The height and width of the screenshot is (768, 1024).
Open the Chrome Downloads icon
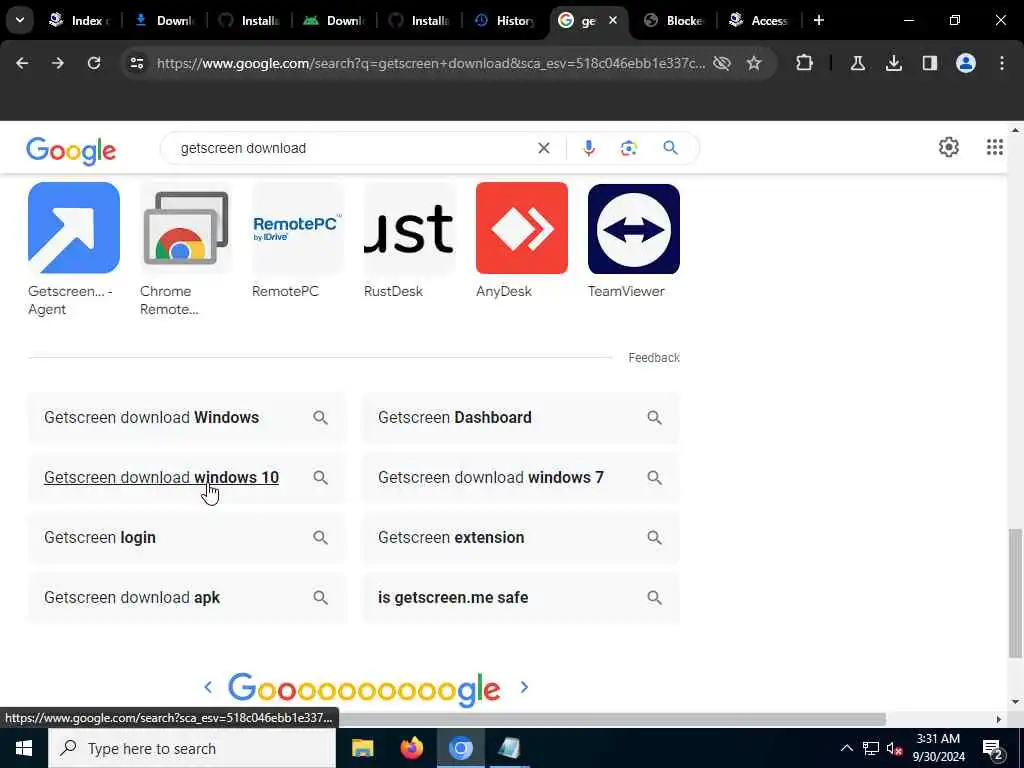click(893, 63)
